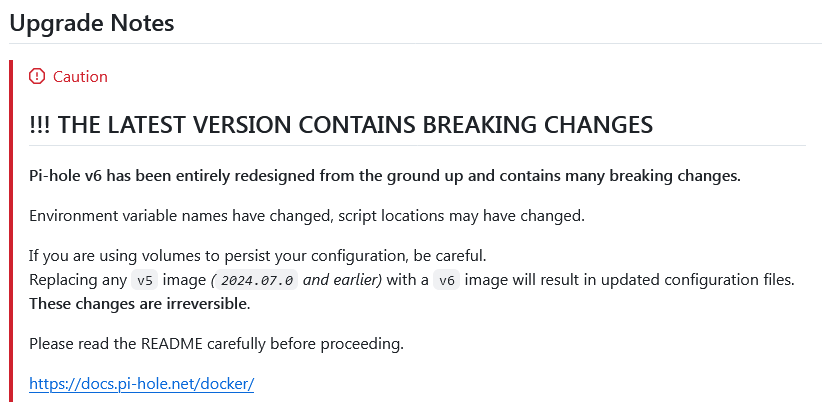Click the "v5" inline code tag
Viewport: 837px width, 414px height.
tap(145, 280)
